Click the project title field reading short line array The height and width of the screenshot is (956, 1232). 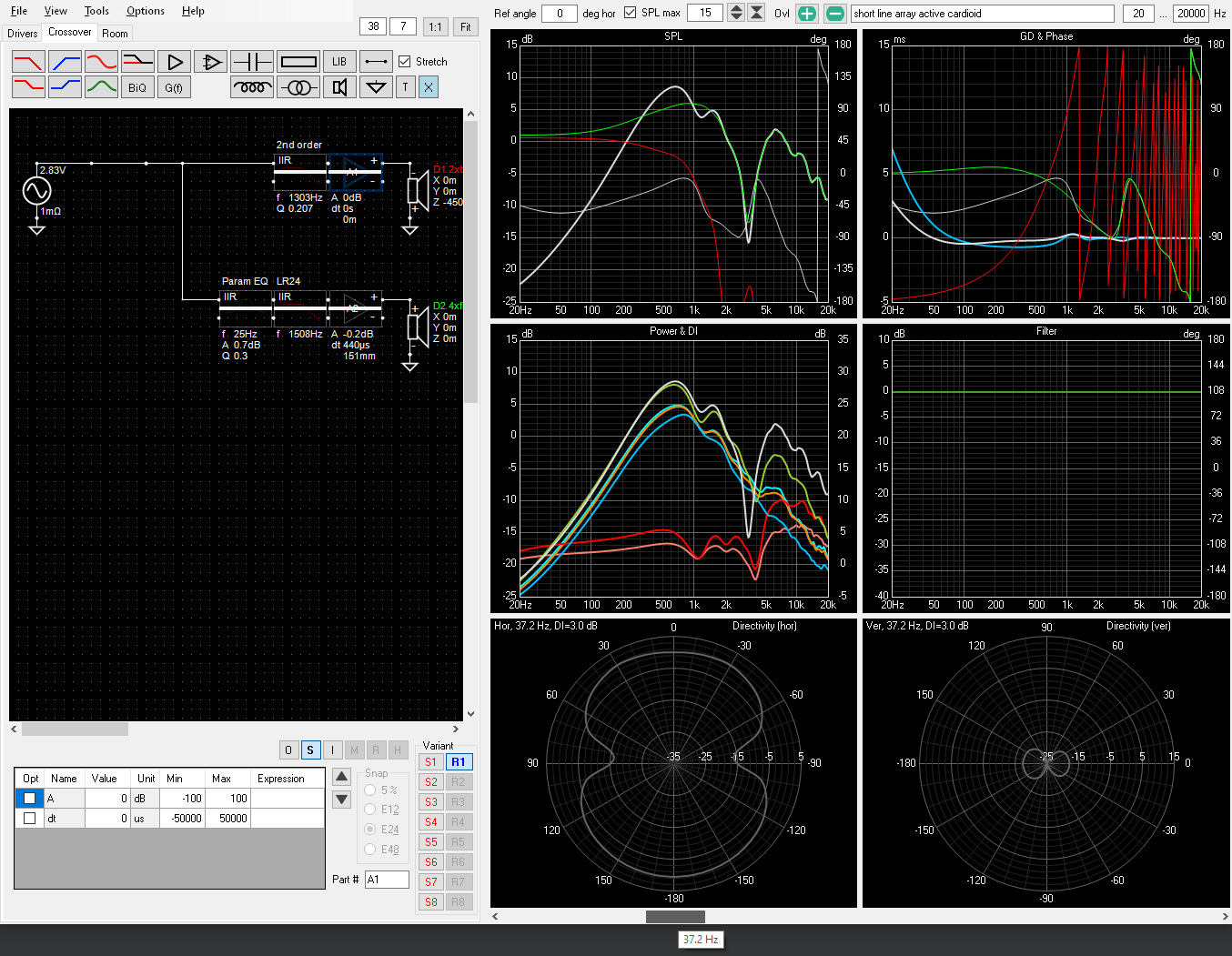pyautogui.click(x=983, y=14)
